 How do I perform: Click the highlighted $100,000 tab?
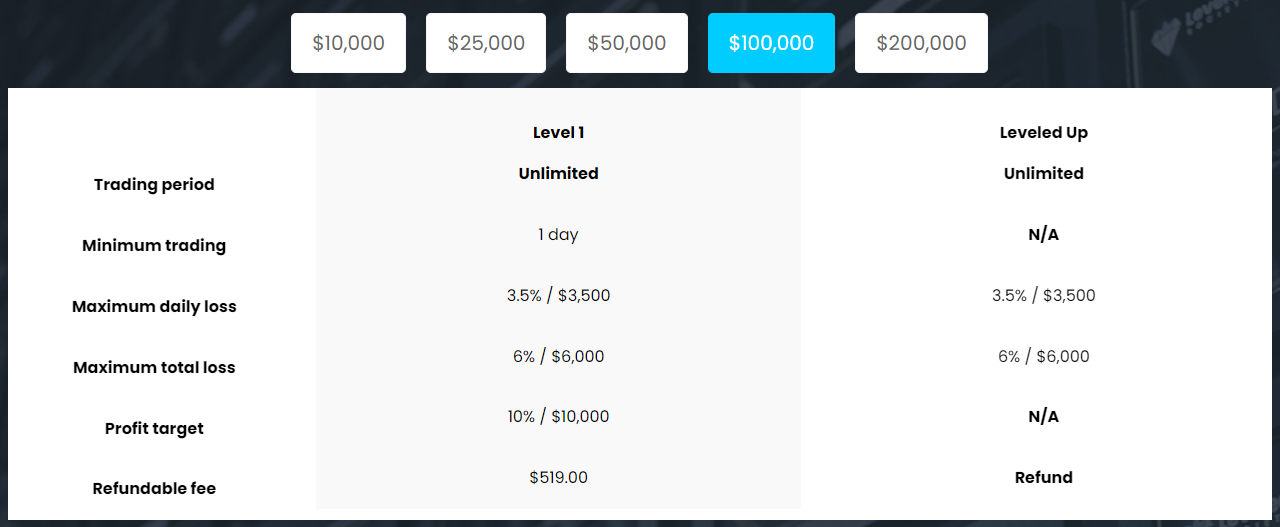click(771, 43)
